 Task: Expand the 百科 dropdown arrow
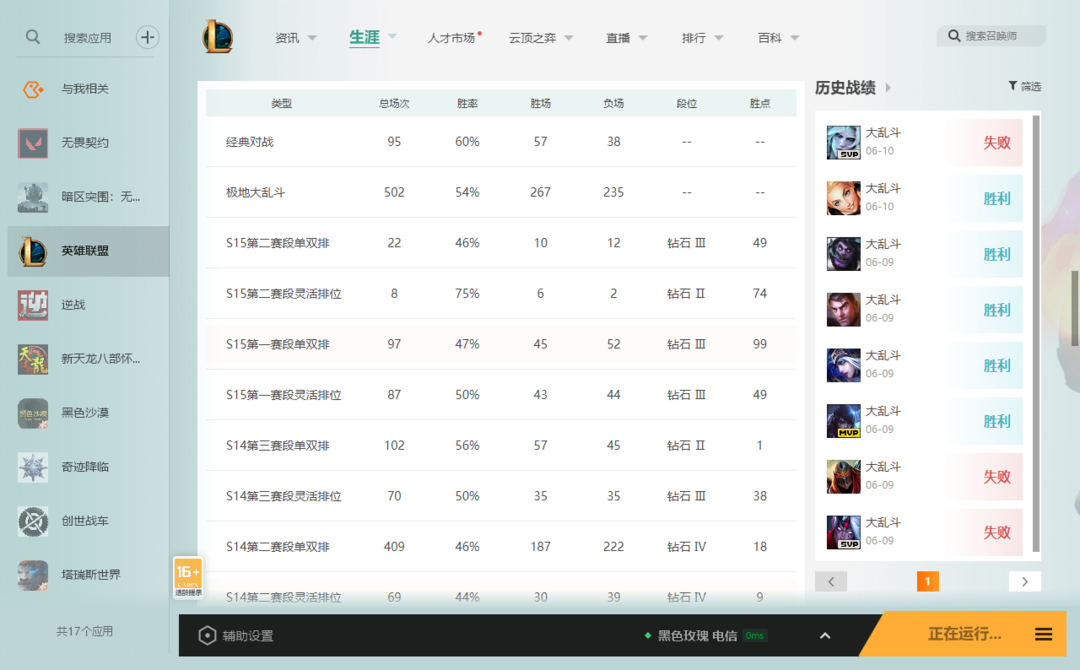coord(794,38)
